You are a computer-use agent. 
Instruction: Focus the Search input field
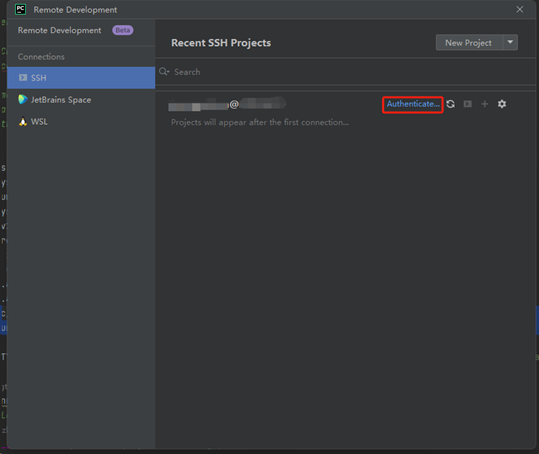345,72
